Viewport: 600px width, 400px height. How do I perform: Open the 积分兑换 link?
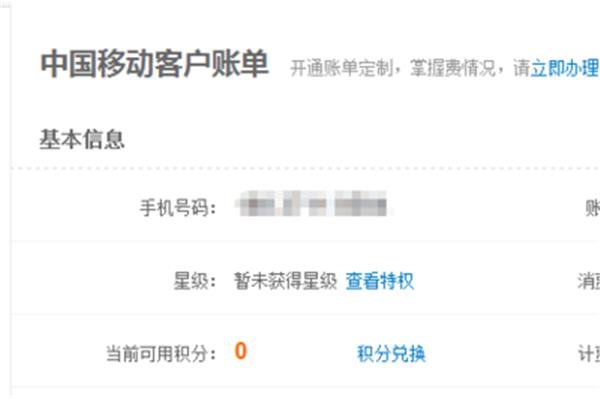(391, 353)
